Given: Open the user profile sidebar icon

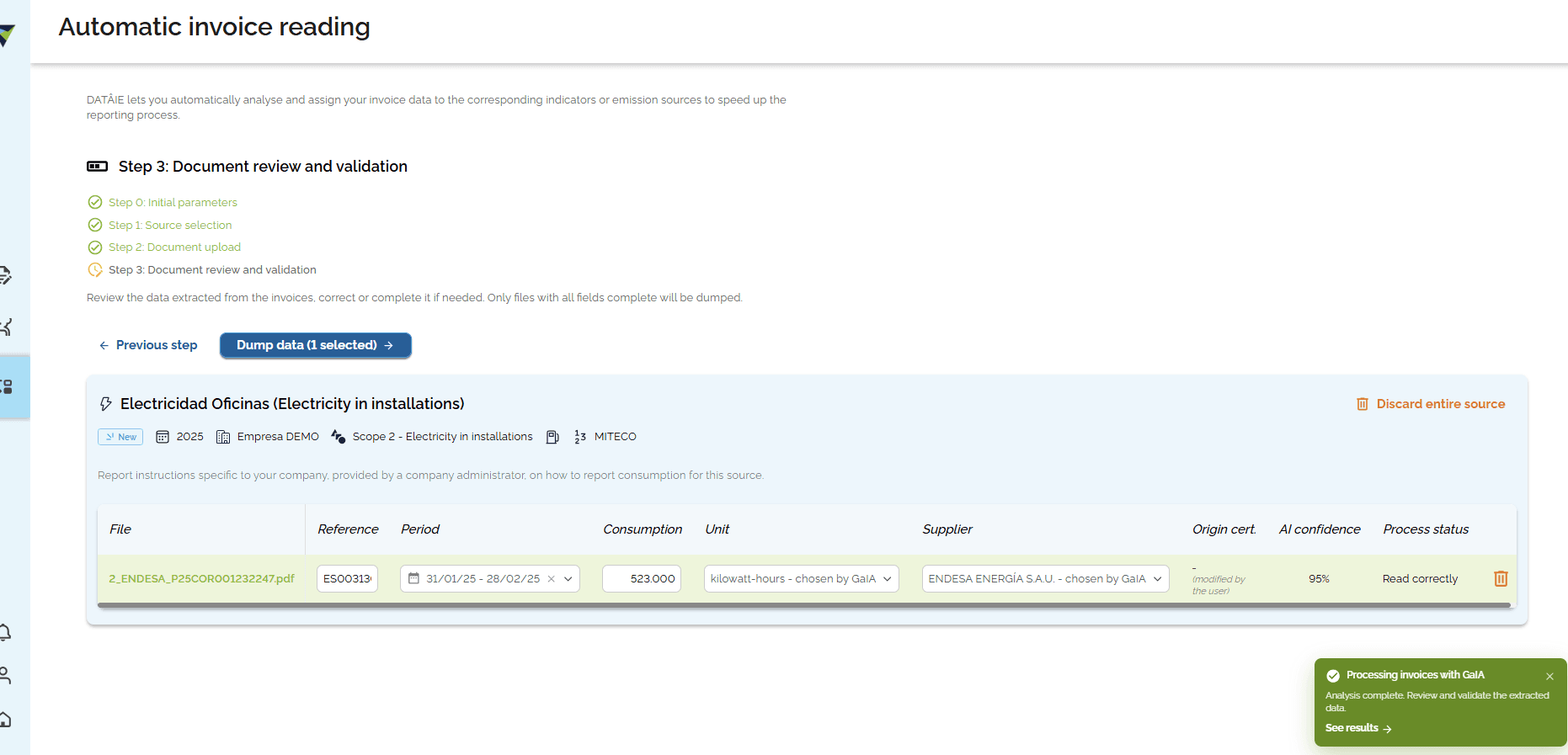Looking at the screenshot, I should [x=5, y=675].
